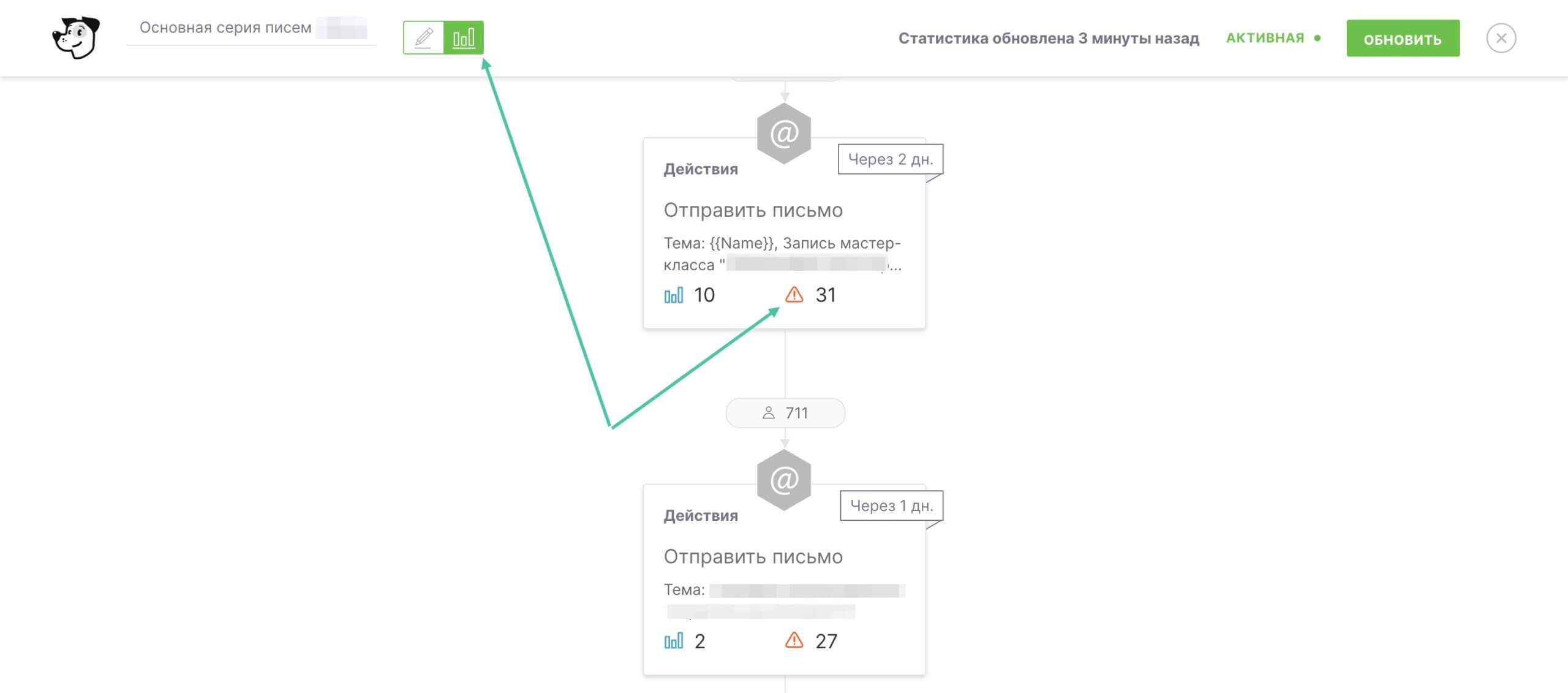Click the 711 subscribers counter pill
1568x693 pixels.
[785, 413]
